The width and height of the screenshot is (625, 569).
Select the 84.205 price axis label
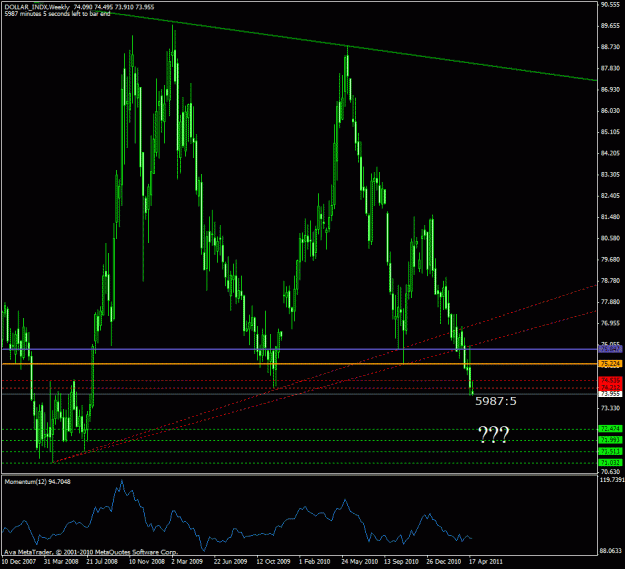point(610,153)
